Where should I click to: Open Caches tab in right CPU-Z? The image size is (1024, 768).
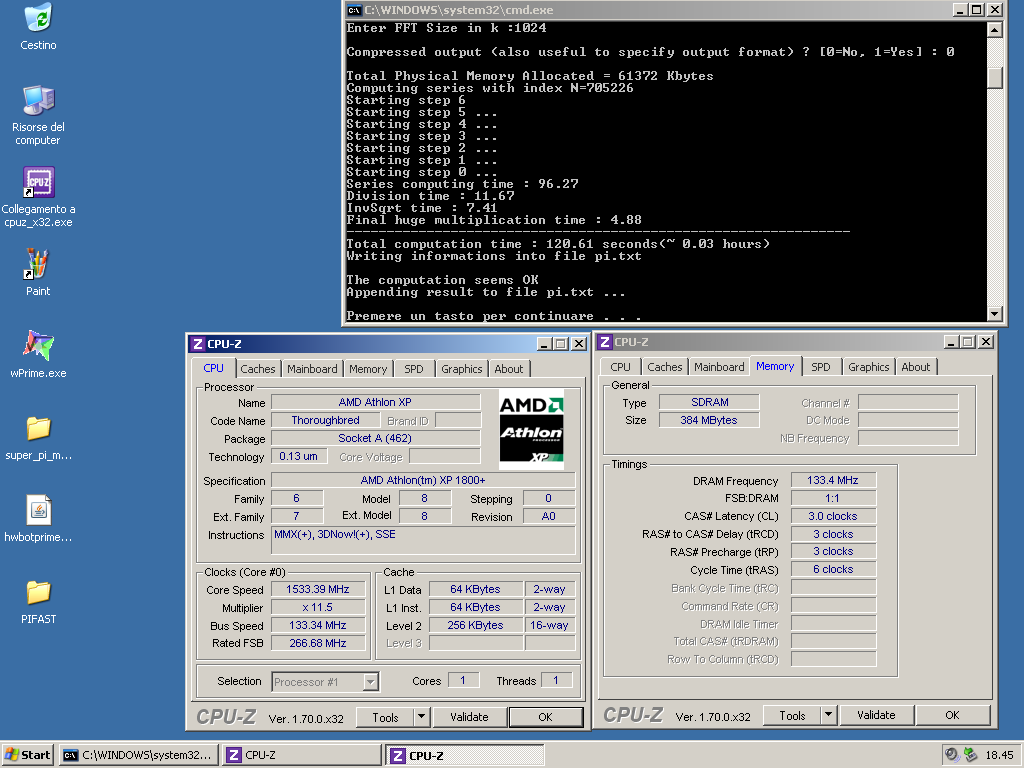tap(665, 367)
